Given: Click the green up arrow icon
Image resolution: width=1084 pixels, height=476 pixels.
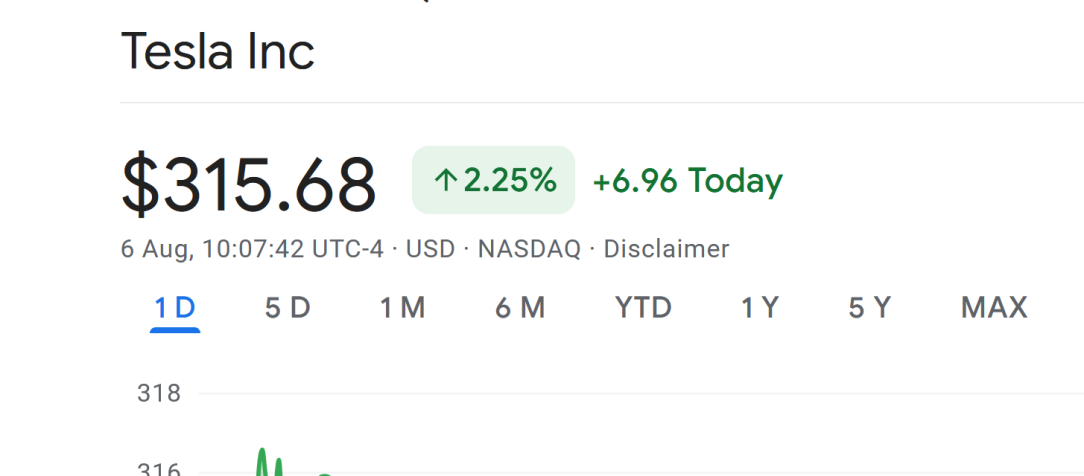Looking at the screenshot, I should coord(446,180).
